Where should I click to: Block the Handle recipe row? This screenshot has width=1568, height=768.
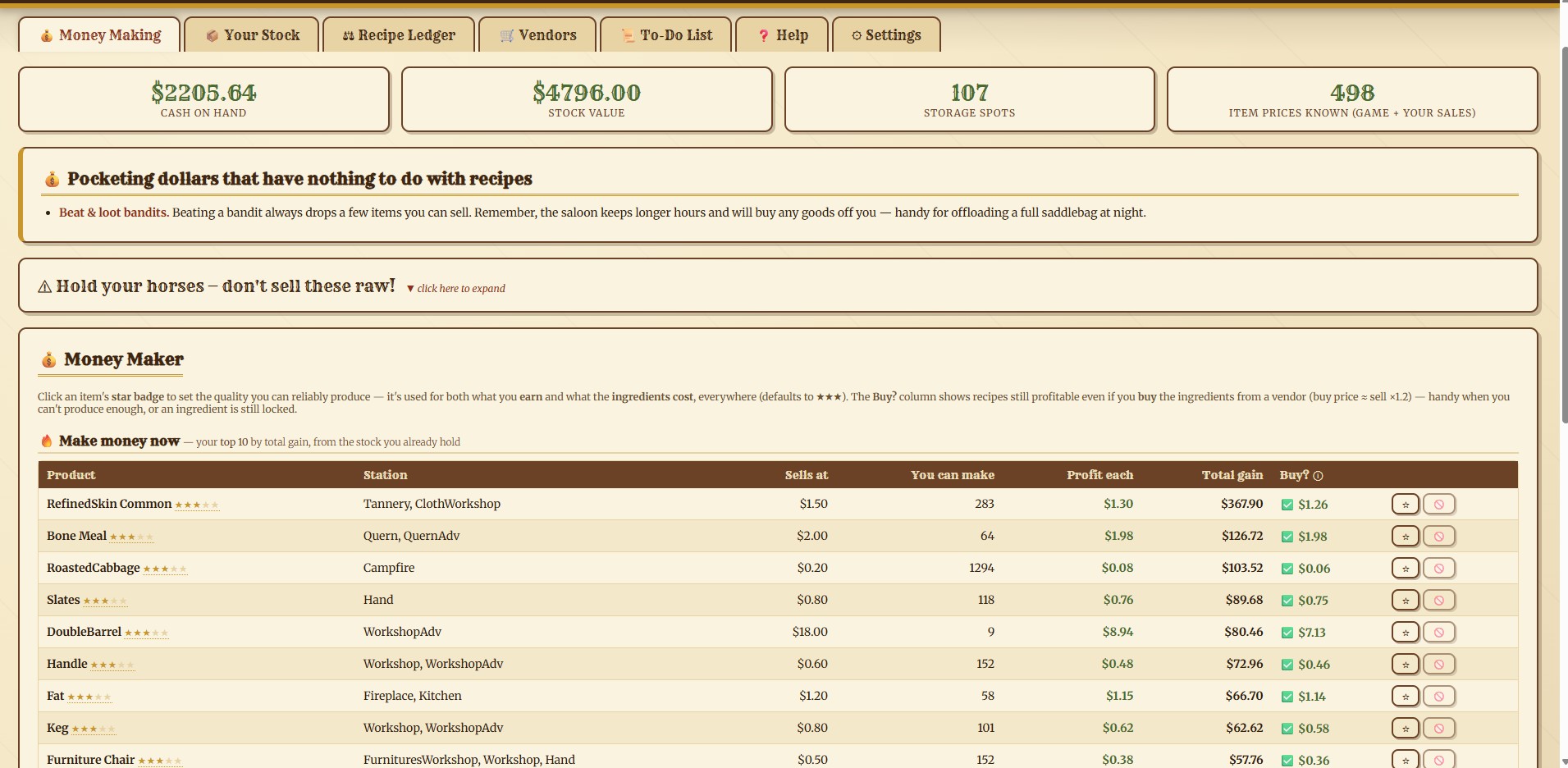(1438, 664)
